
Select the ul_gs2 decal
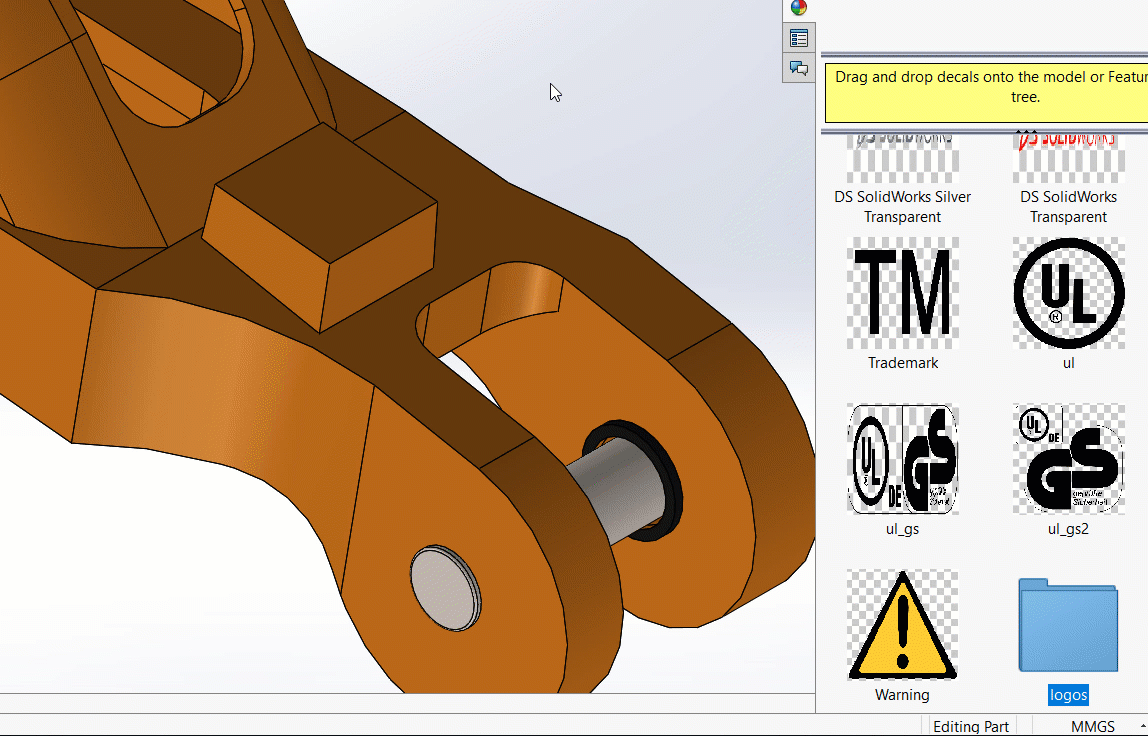click(1067, 459)
